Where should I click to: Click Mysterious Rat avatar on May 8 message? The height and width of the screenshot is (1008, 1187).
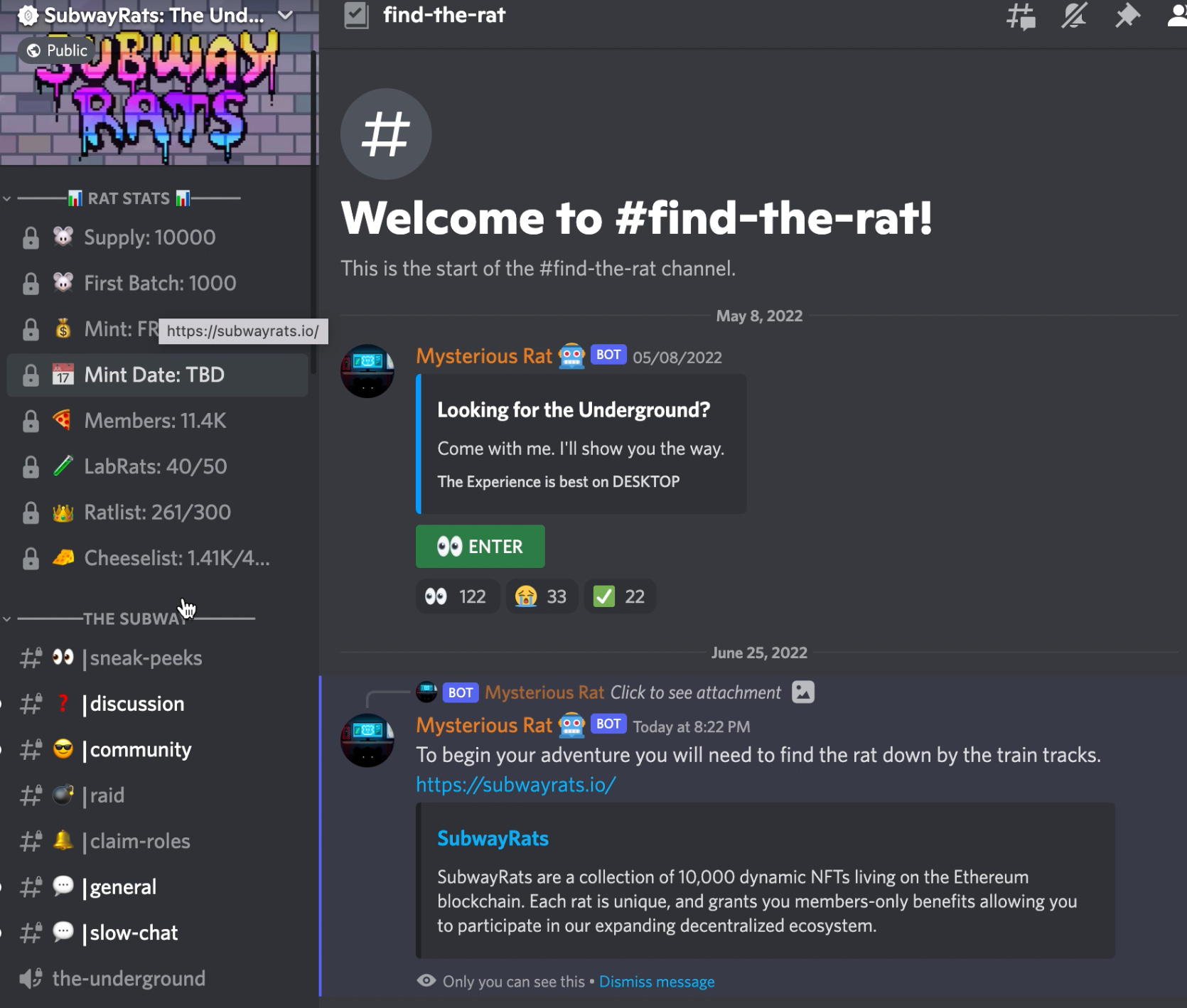[367, 371]
